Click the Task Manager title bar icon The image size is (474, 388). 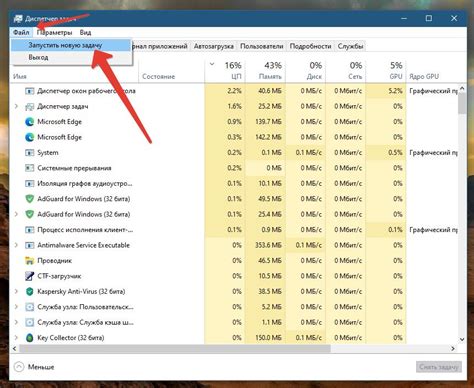(18, 19)
